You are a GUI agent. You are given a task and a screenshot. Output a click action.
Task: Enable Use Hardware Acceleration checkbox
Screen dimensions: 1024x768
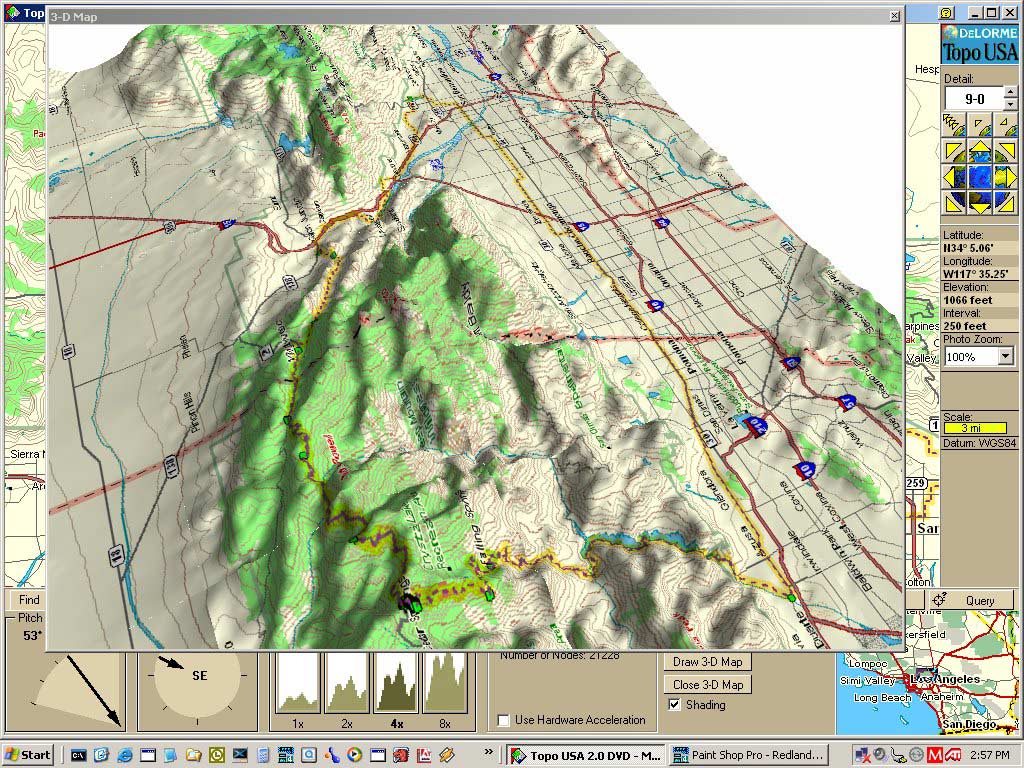pos(504,720)
